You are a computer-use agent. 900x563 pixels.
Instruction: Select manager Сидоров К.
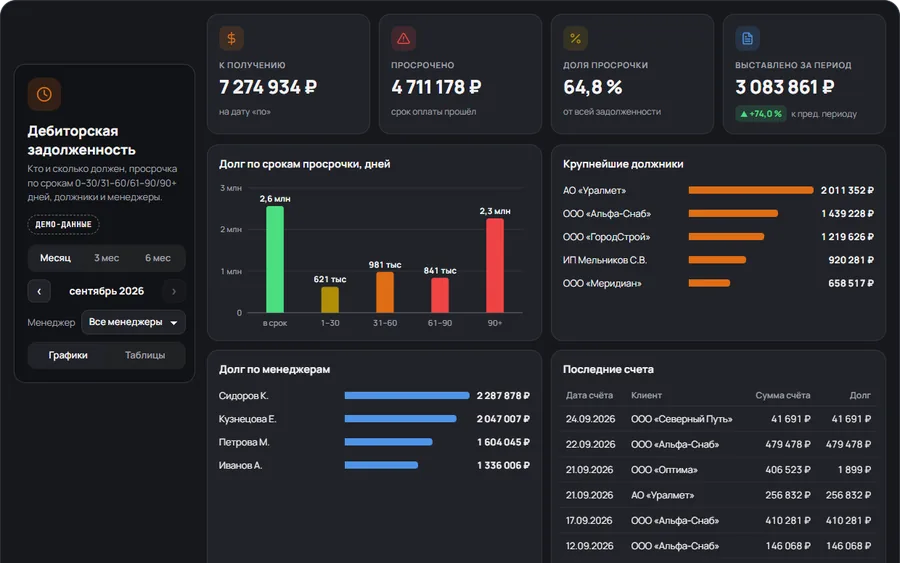pos(243,395)
